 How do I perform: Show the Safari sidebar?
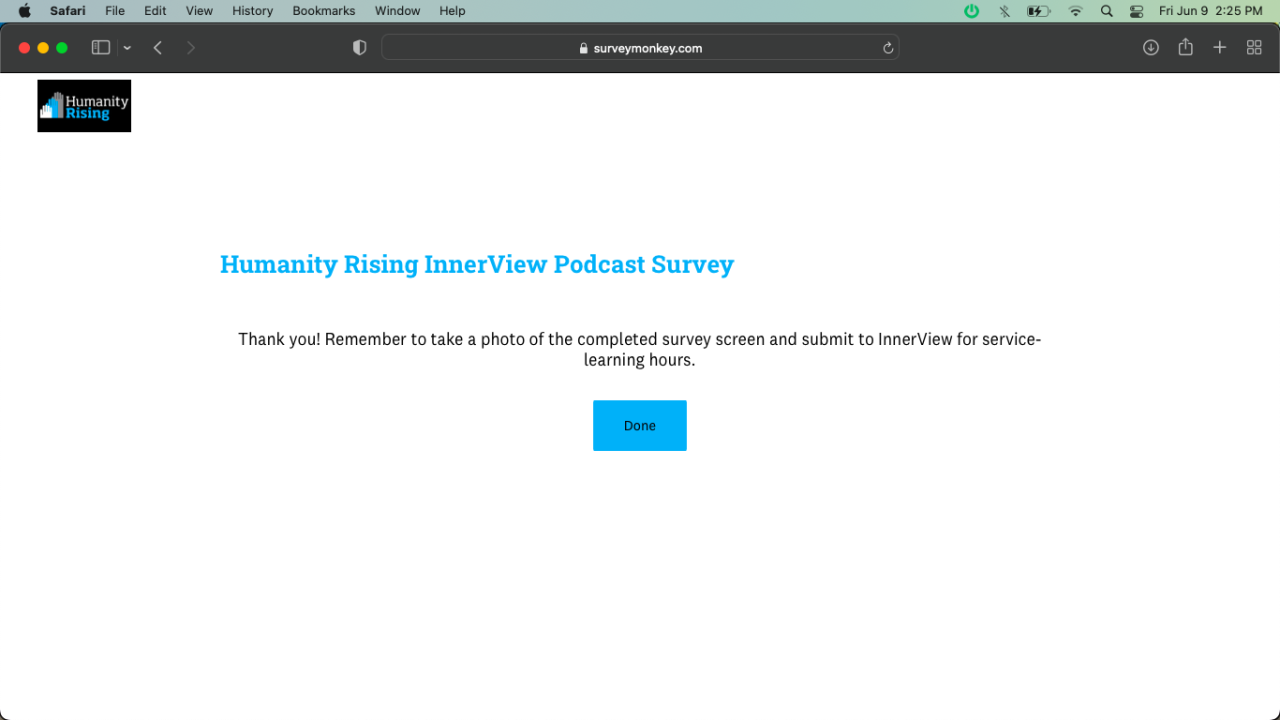(x=101, y=48)
